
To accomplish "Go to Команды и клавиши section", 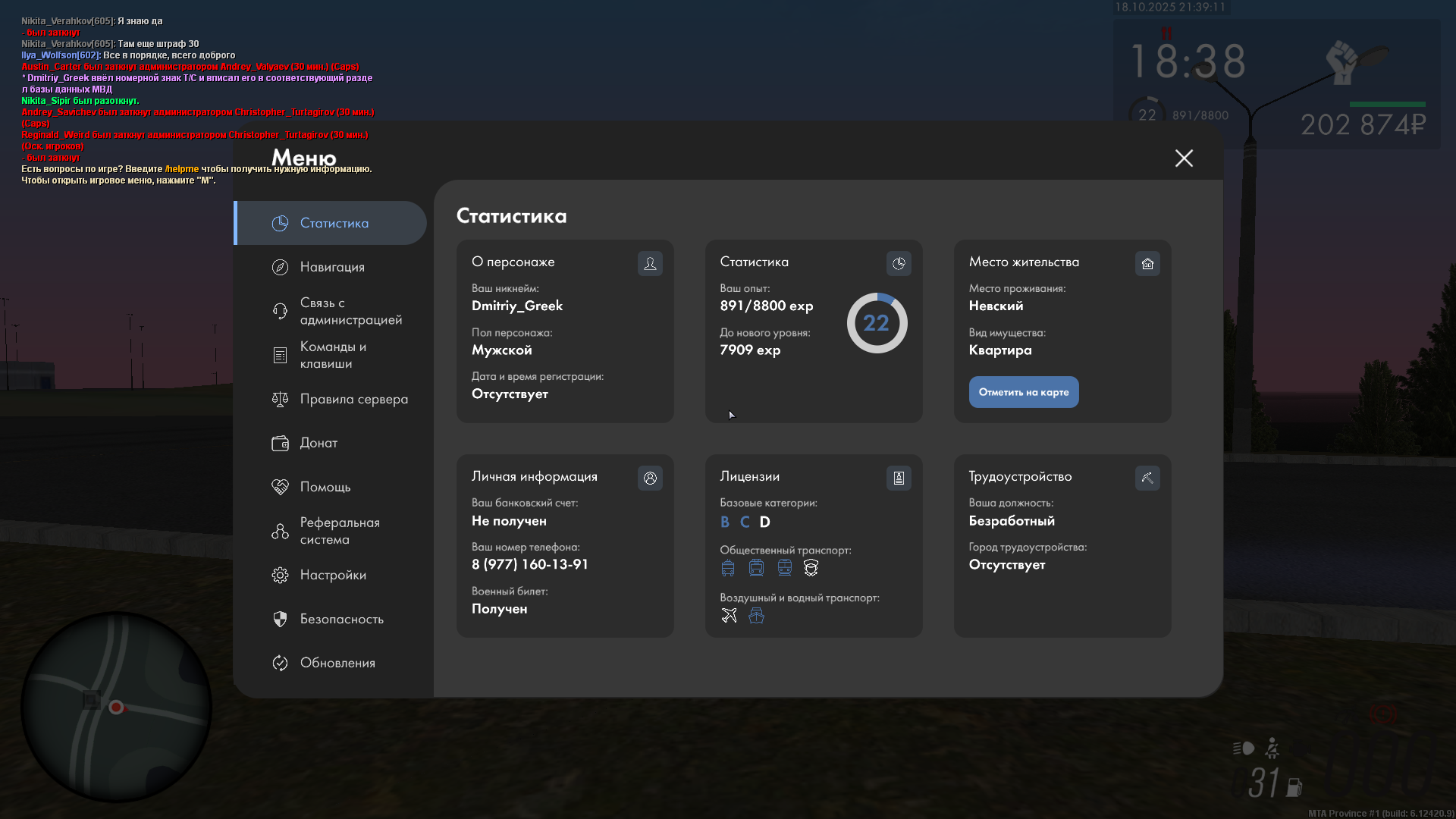I will [331, 355].
